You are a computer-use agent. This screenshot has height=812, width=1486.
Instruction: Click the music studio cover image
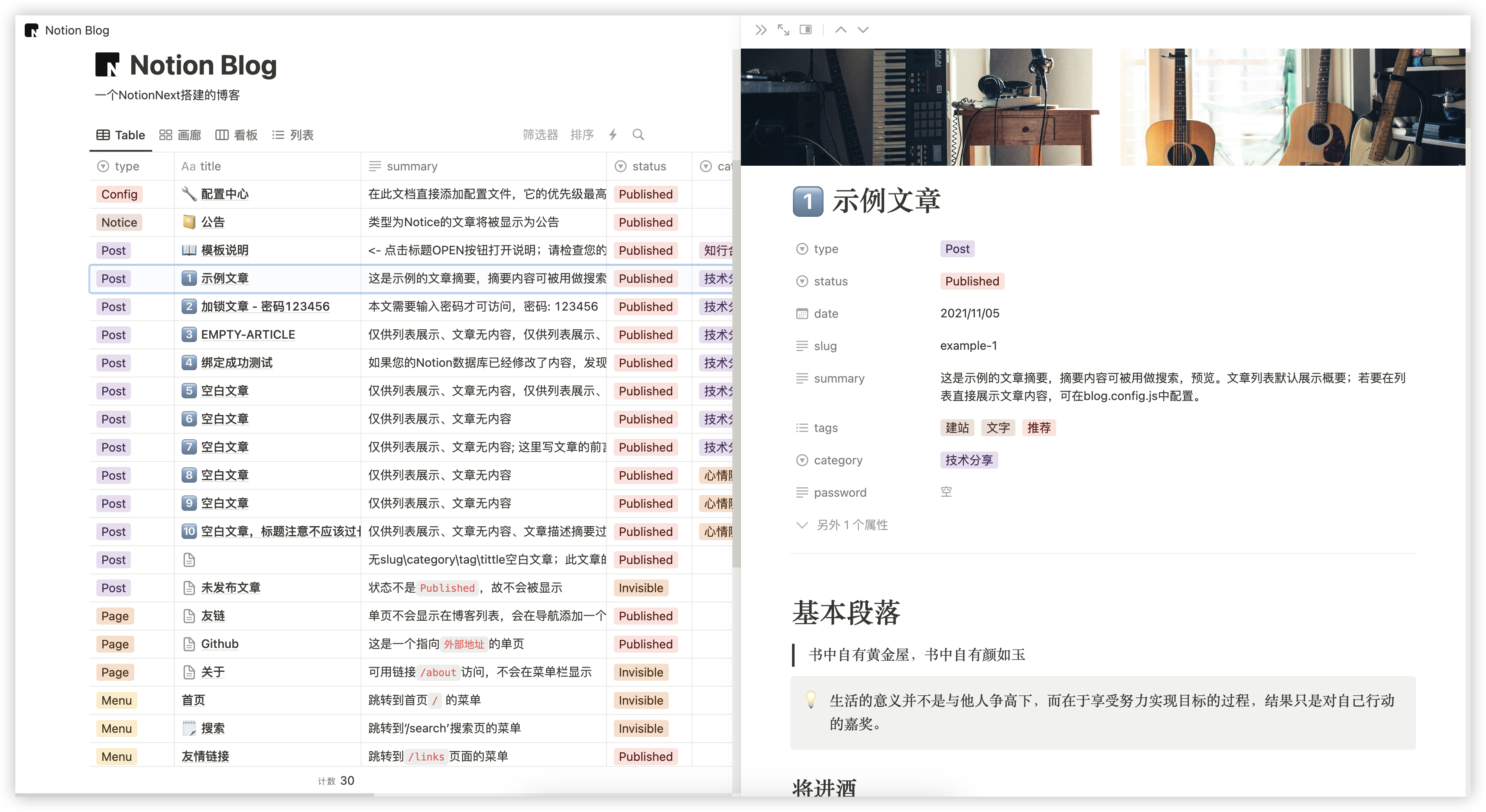(x=1102, y=107)
